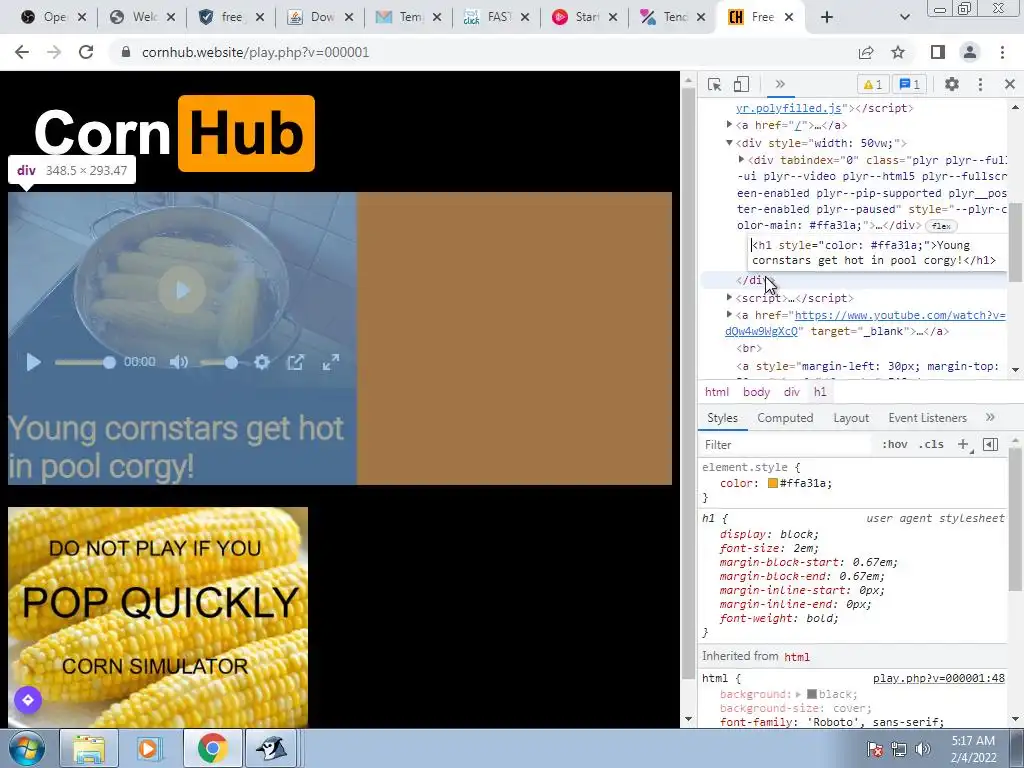
Task: Expand the youtube anchor node
Action: coord(729,315)
